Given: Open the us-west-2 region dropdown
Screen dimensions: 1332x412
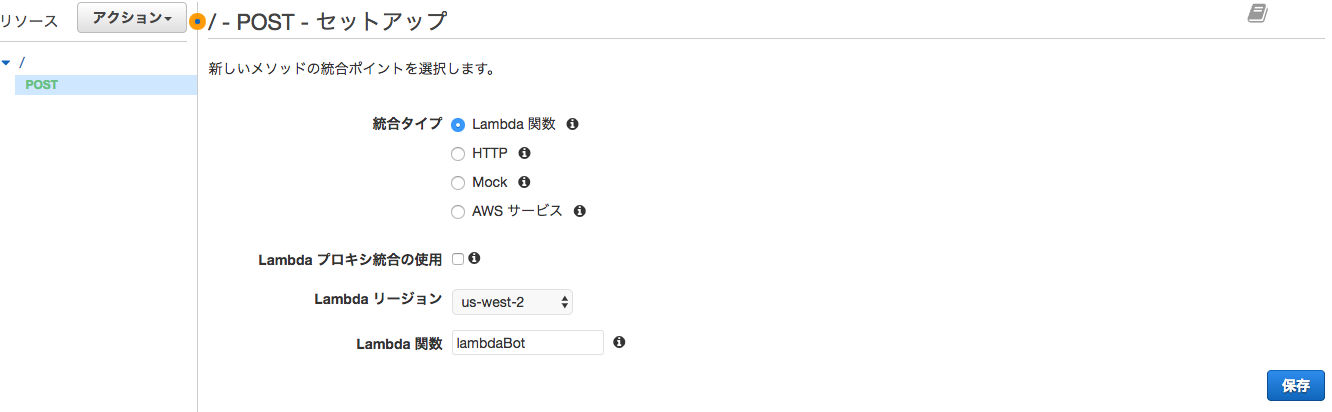Looking at the screenshot, I should pyautogui.click(x=512, y=302).
